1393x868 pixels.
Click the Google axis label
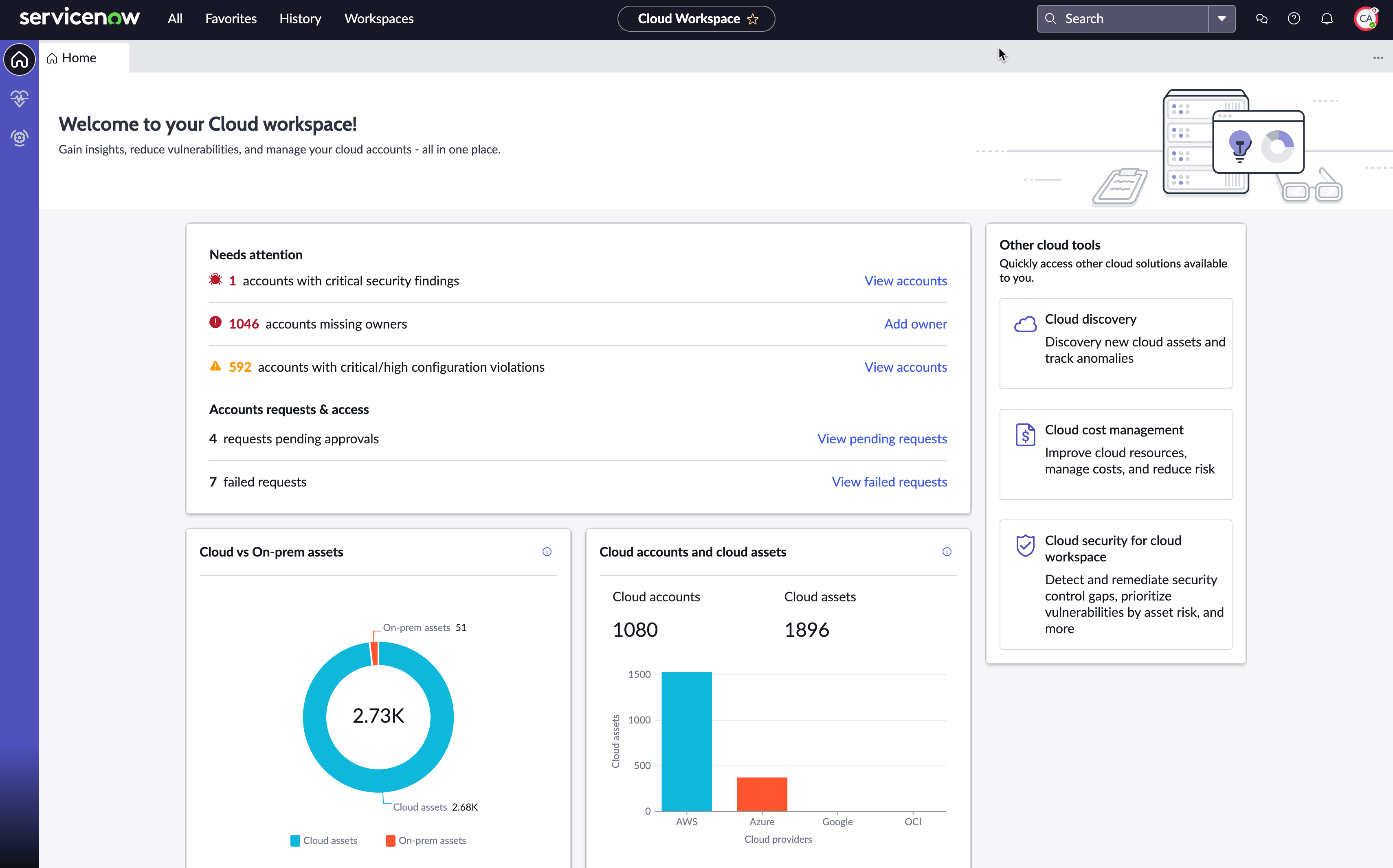[837, 822]
